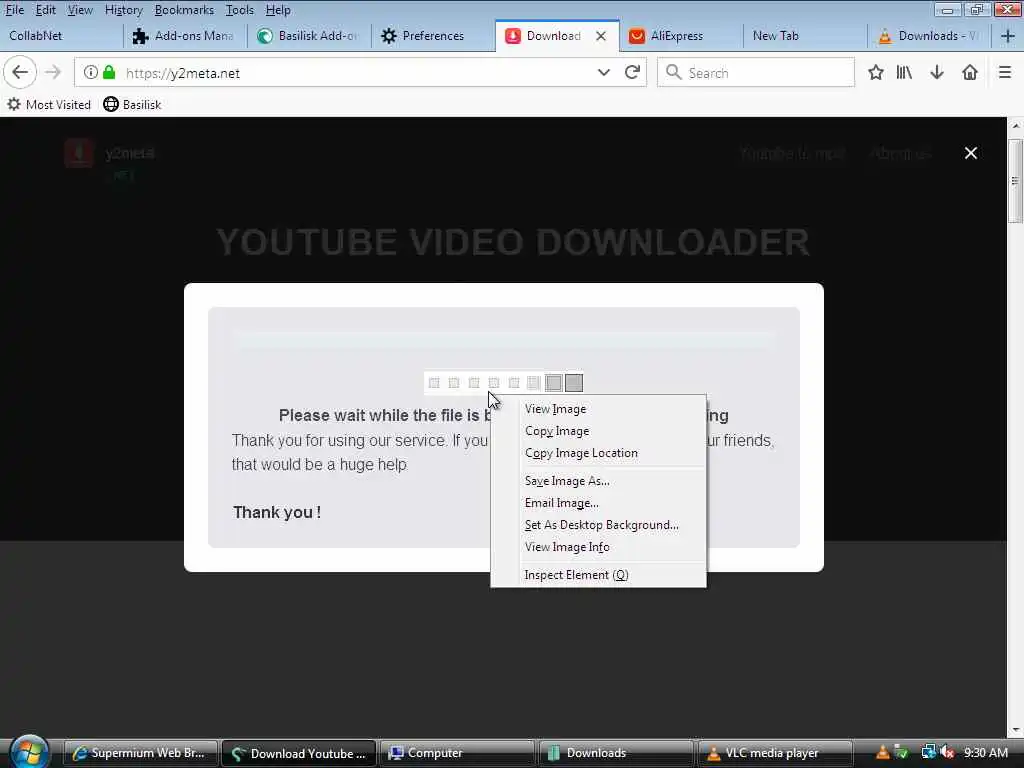Open the File menu
The height and width of the screenshot is (768, 1024).
coord(14,10)
